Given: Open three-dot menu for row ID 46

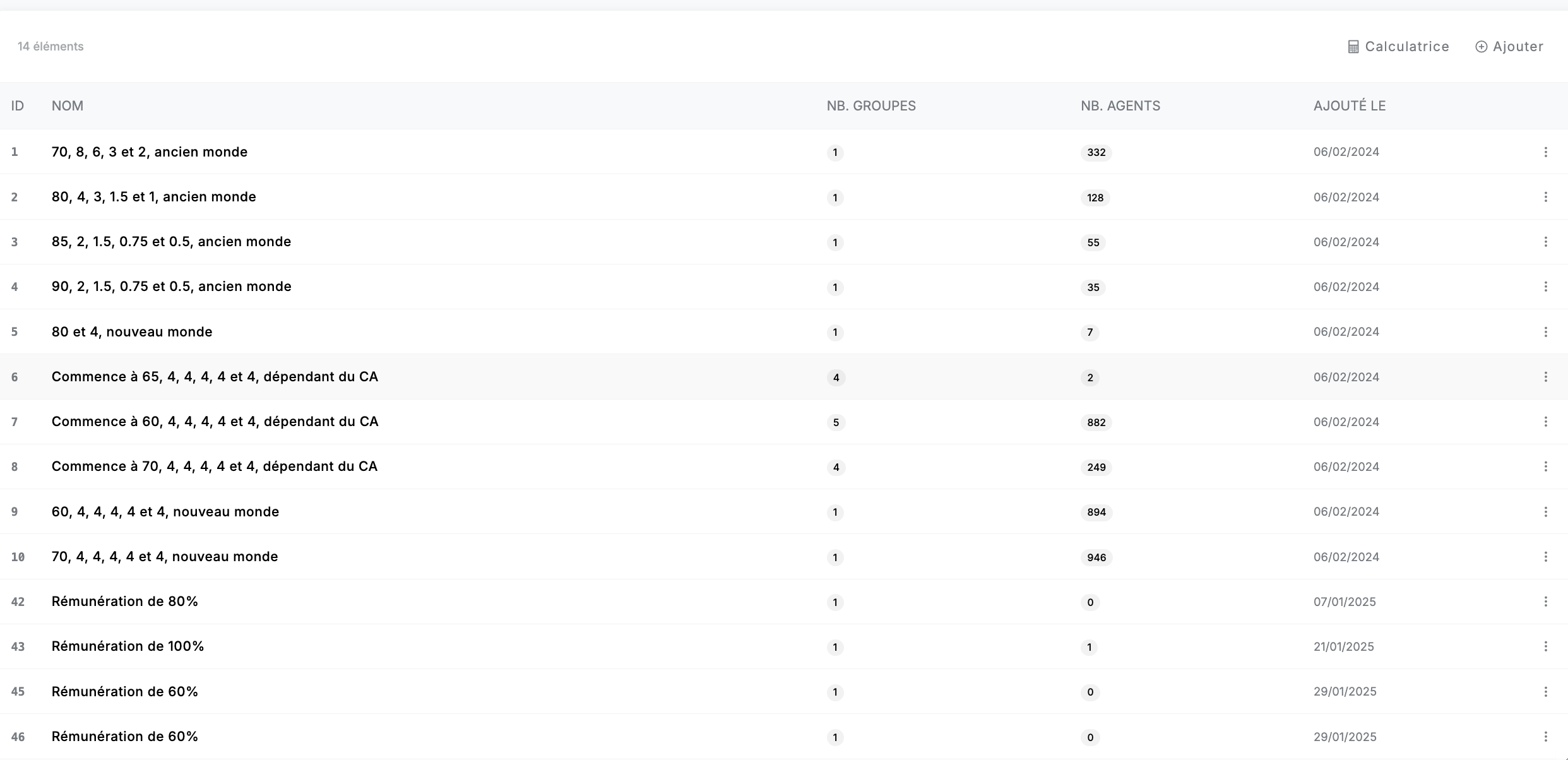Looking at the screenshot, I should [1545, 737].
